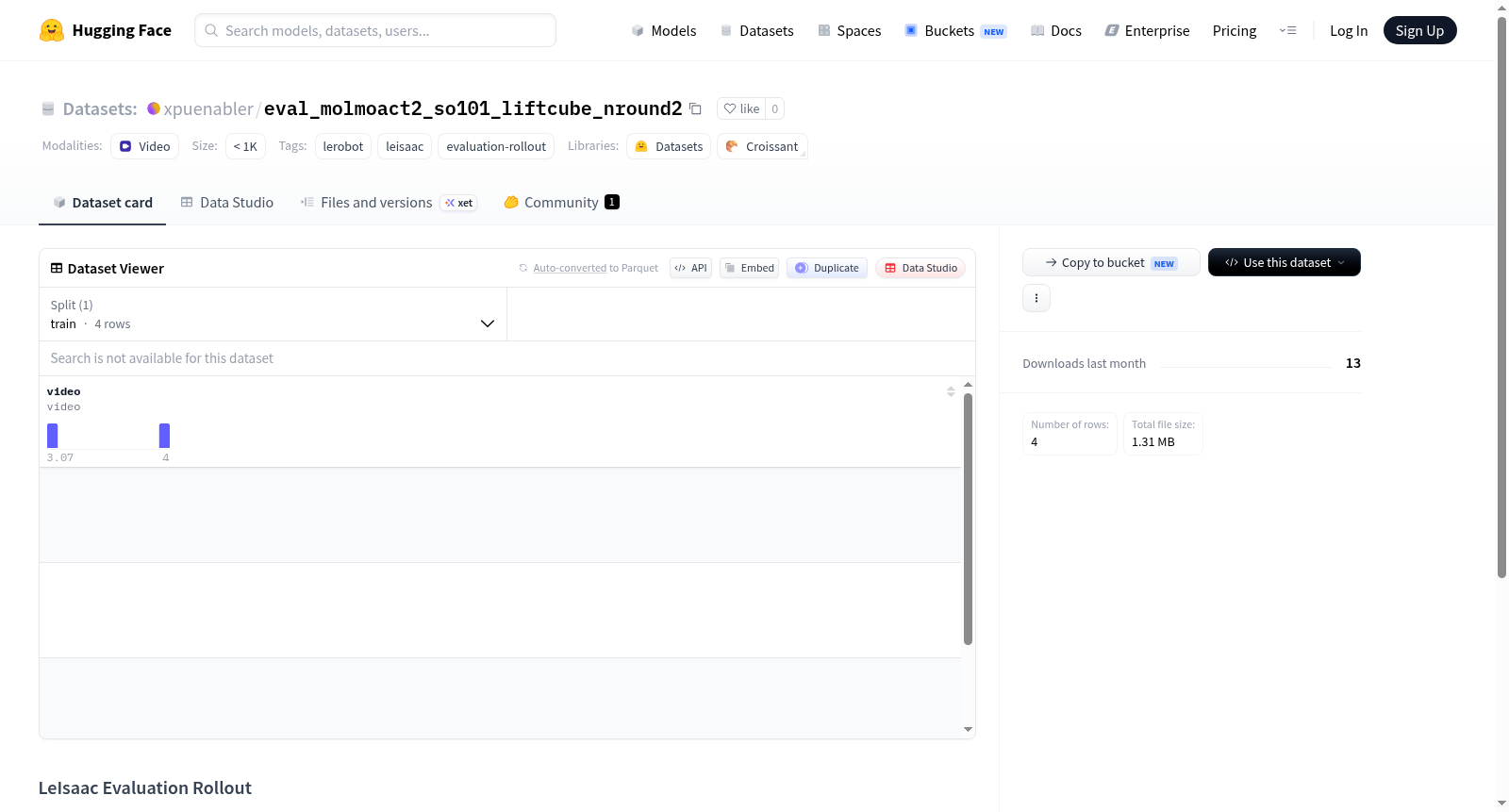Click the Total file size 1.31 MB box
This screenshot has height=812, width=1509.
click(1163, 434)
